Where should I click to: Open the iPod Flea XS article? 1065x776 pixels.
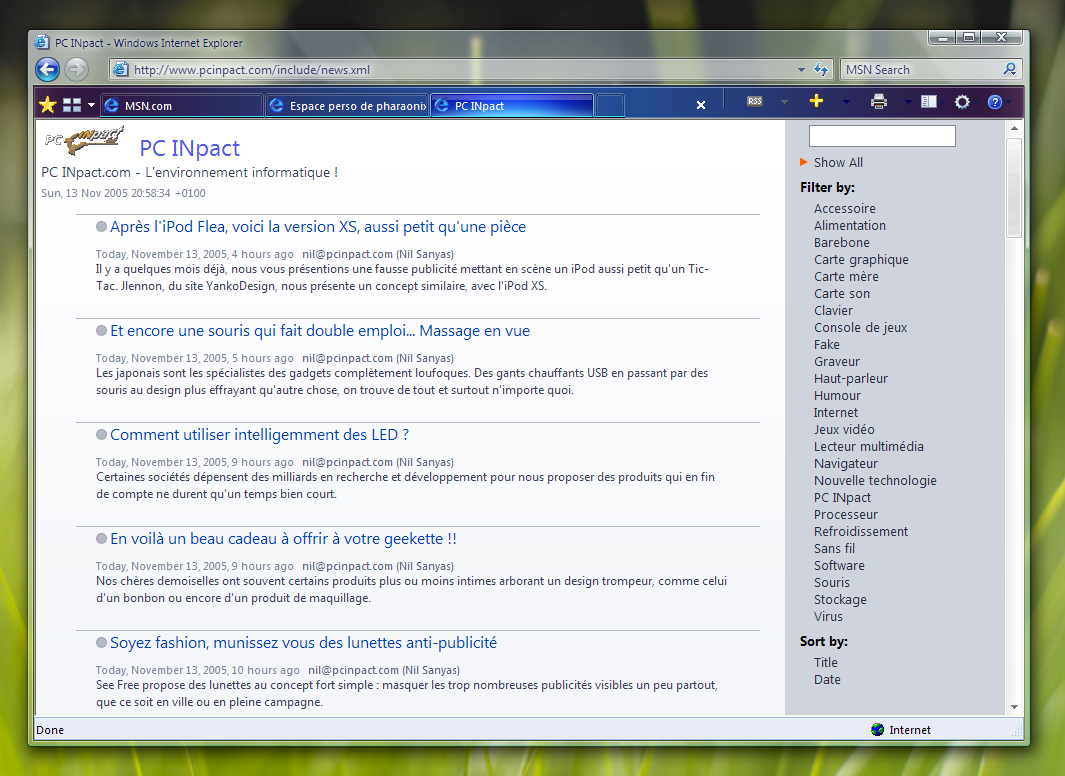click(x=317, y=227)
